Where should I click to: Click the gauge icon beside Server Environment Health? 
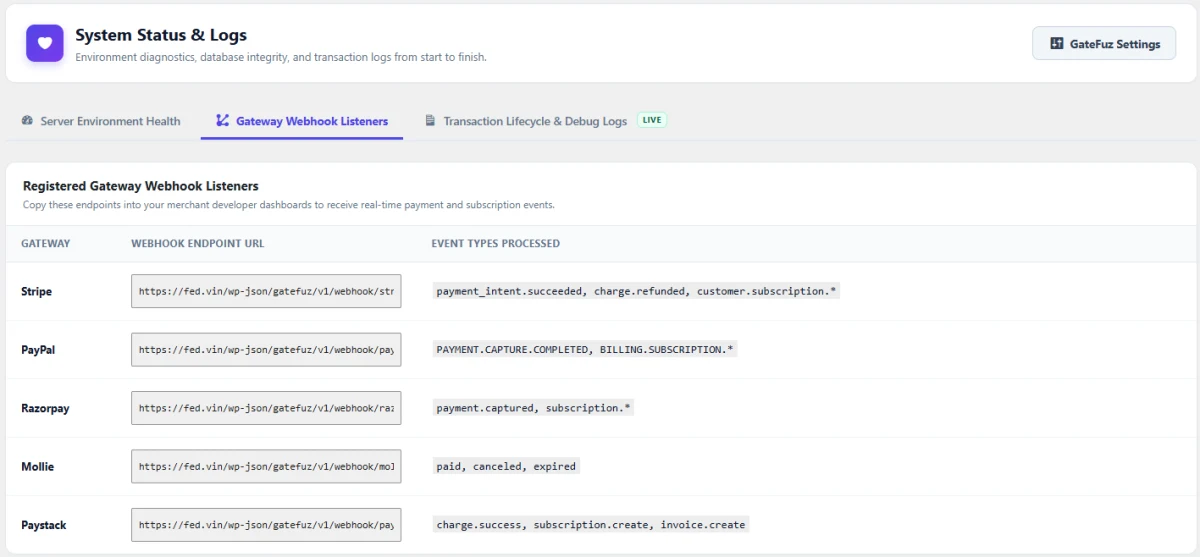27,121
